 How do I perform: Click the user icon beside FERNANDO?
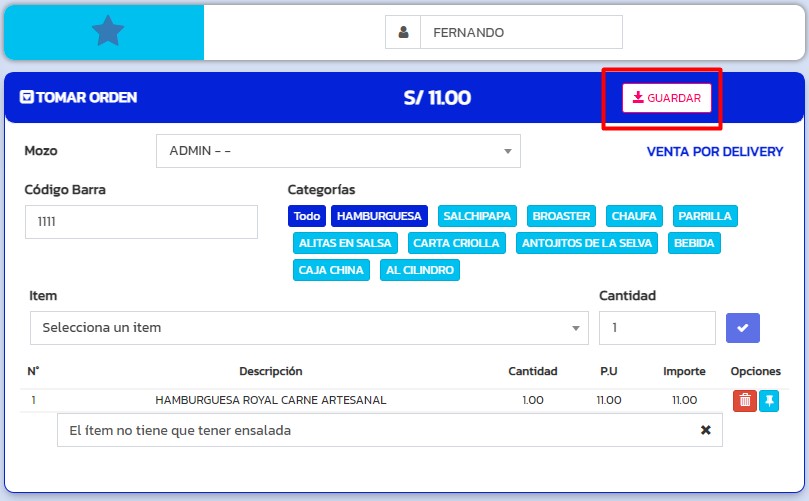(403, 32)
